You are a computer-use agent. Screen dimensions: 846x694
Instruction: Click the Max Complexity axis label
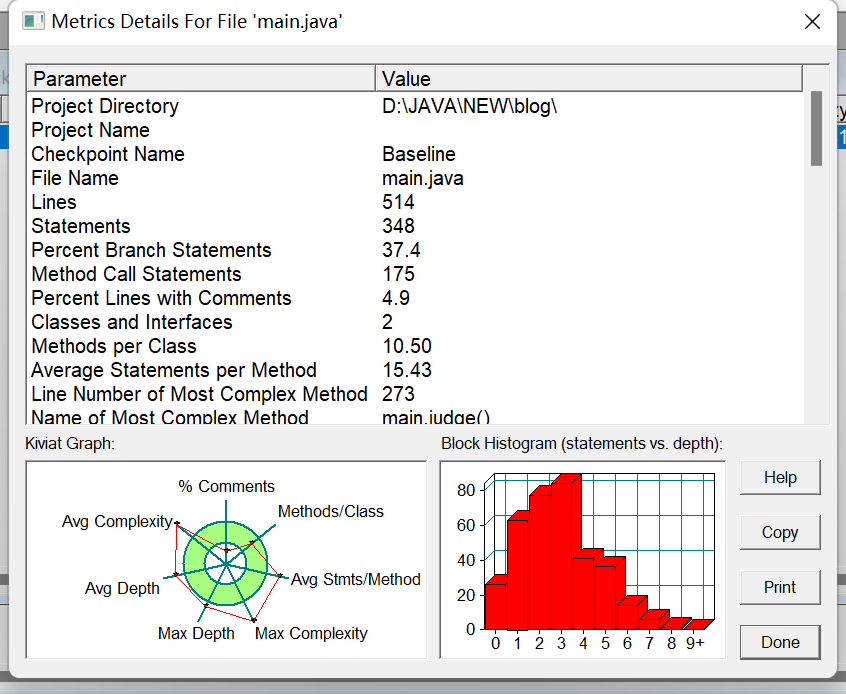pyautogui.click(x=311, y=634)
